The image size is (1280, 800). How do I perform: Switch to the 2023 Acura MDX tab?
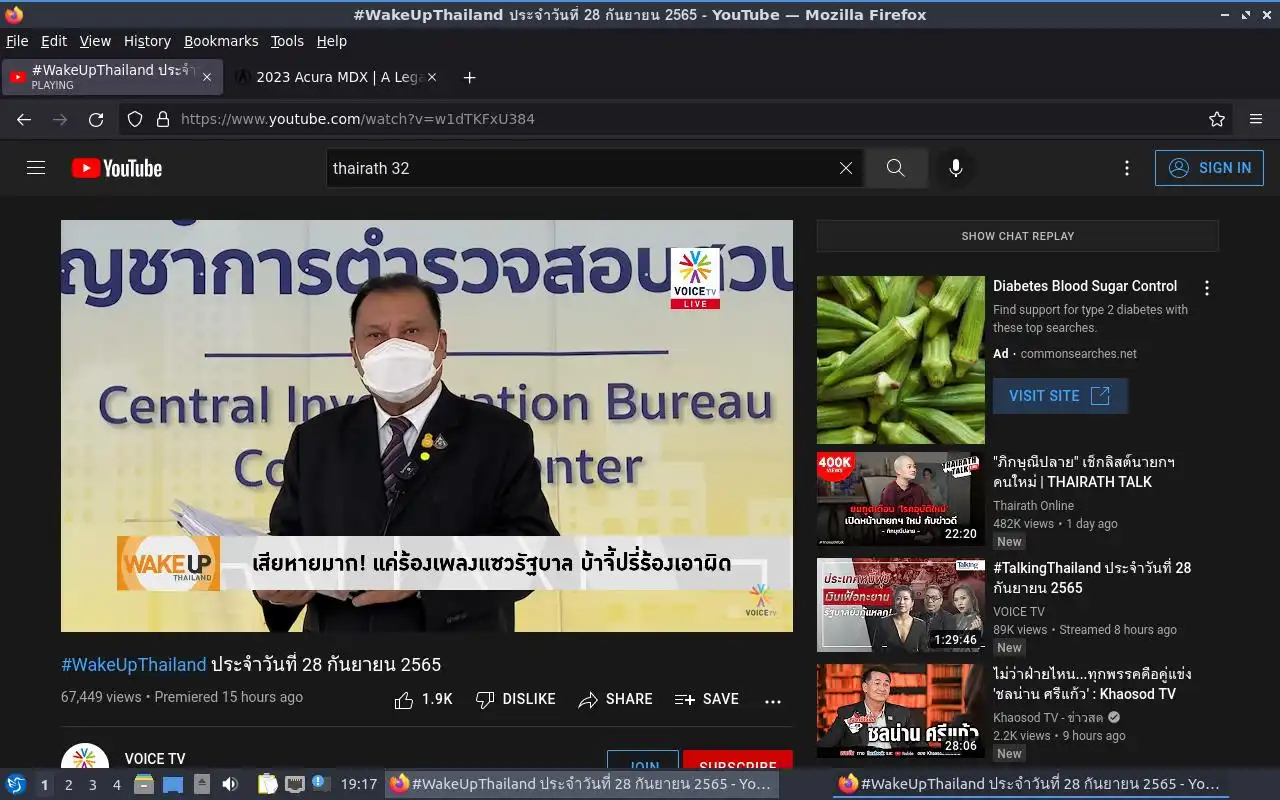[336, 77]
